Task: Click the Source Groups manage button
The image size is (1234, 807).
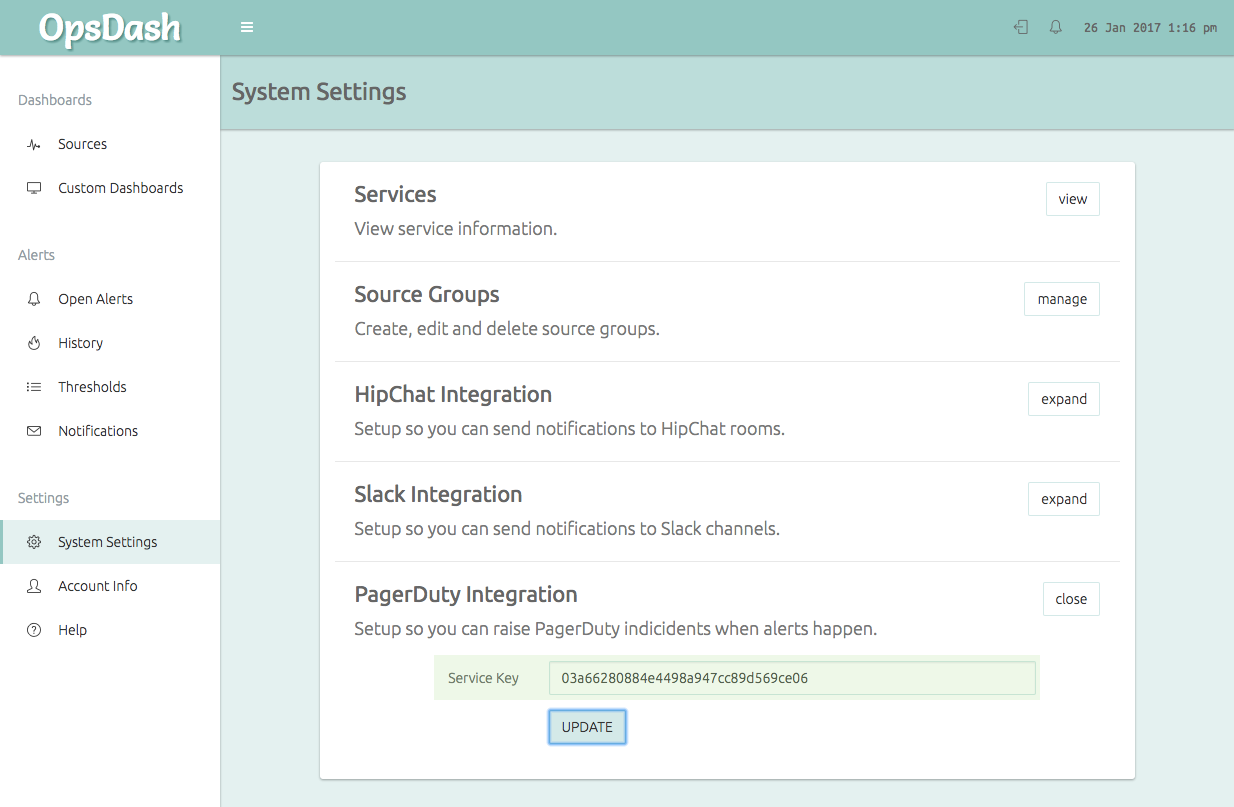Action: pyautogui.click(x=1061, y=299)
